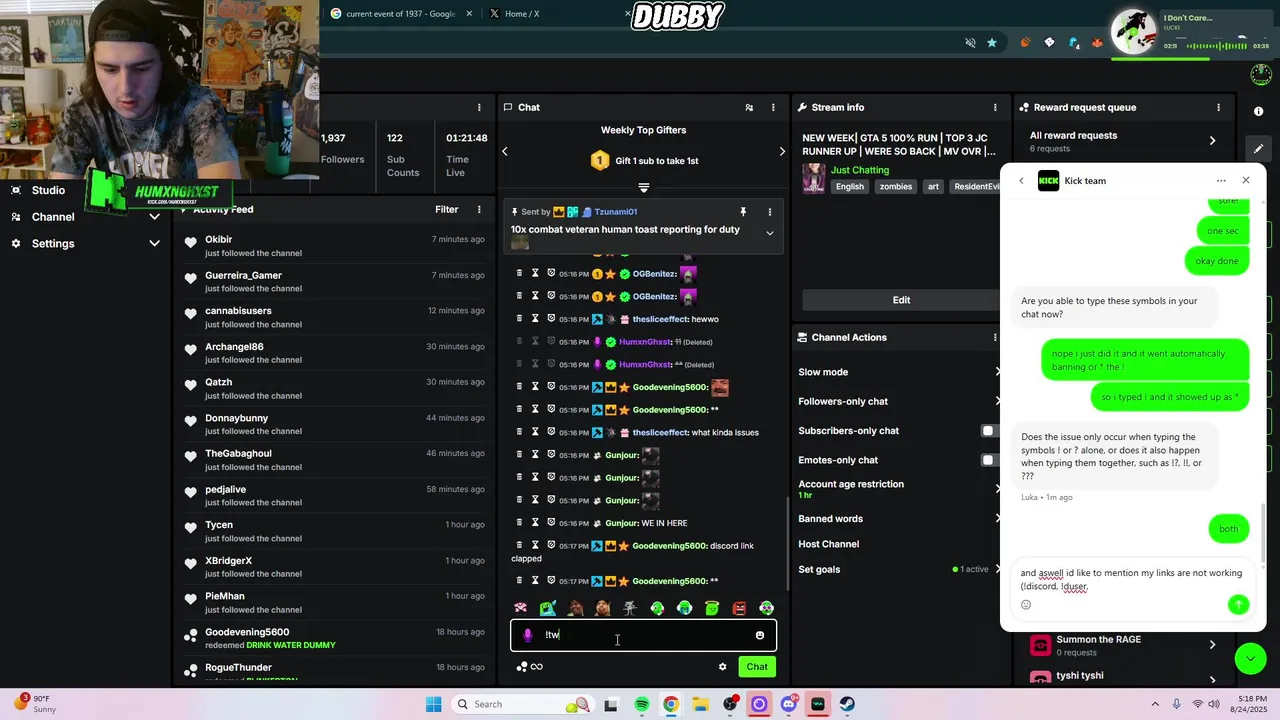
Task: Collapse support widget with green chevron button
Action: point(1249,657)
